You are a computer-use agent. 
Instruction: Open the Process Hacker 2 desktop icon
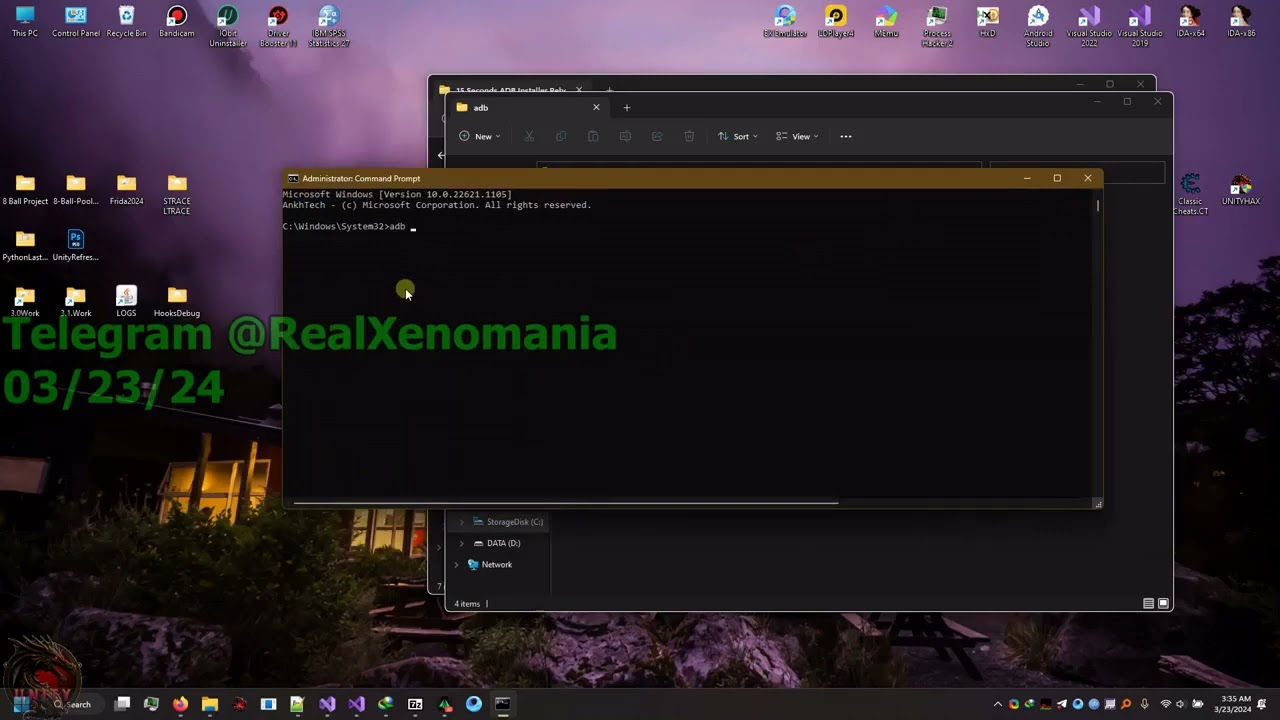point(937,26)
